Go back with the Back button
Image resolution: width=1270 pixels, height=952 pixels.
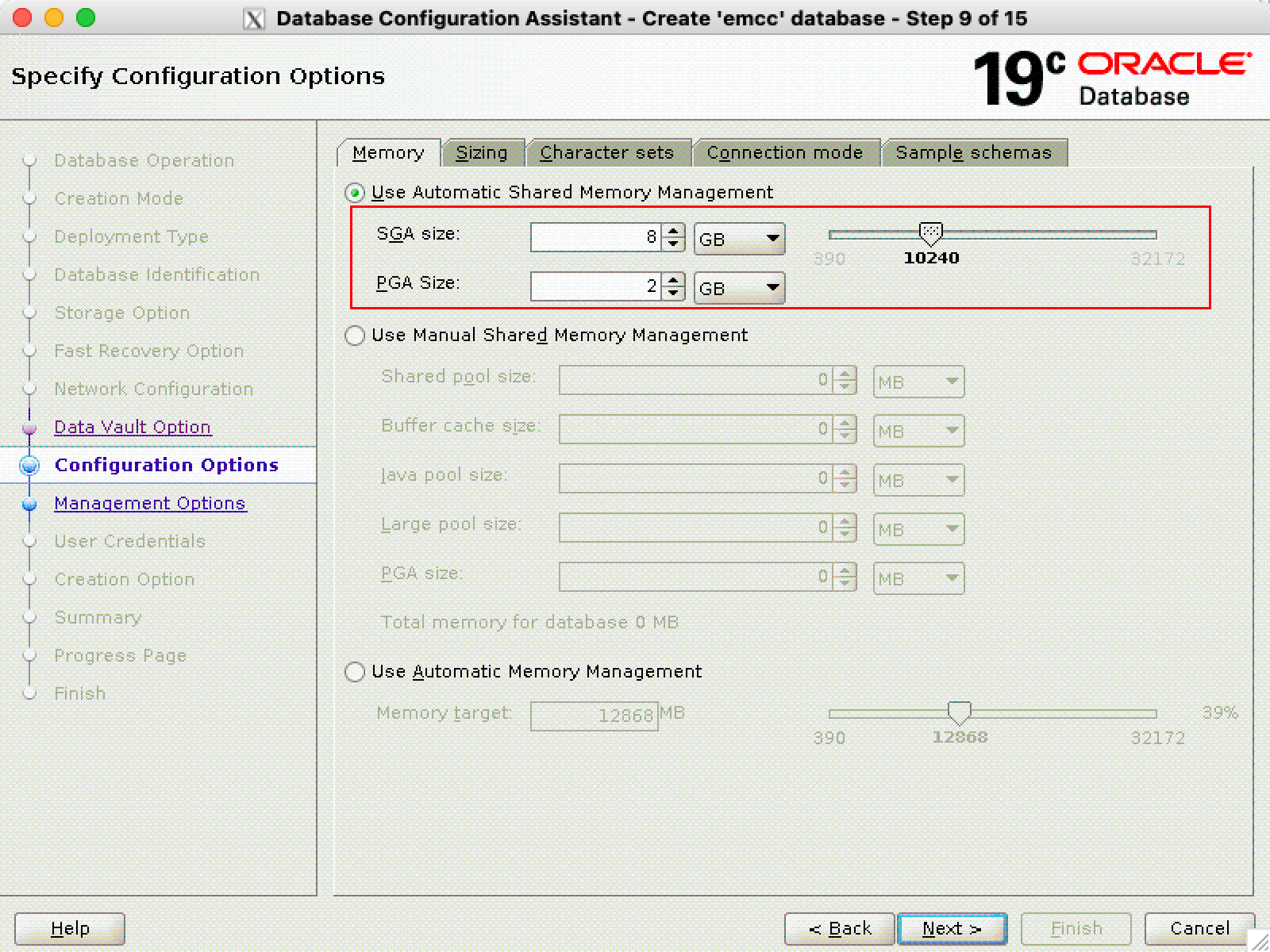(840, 928)
